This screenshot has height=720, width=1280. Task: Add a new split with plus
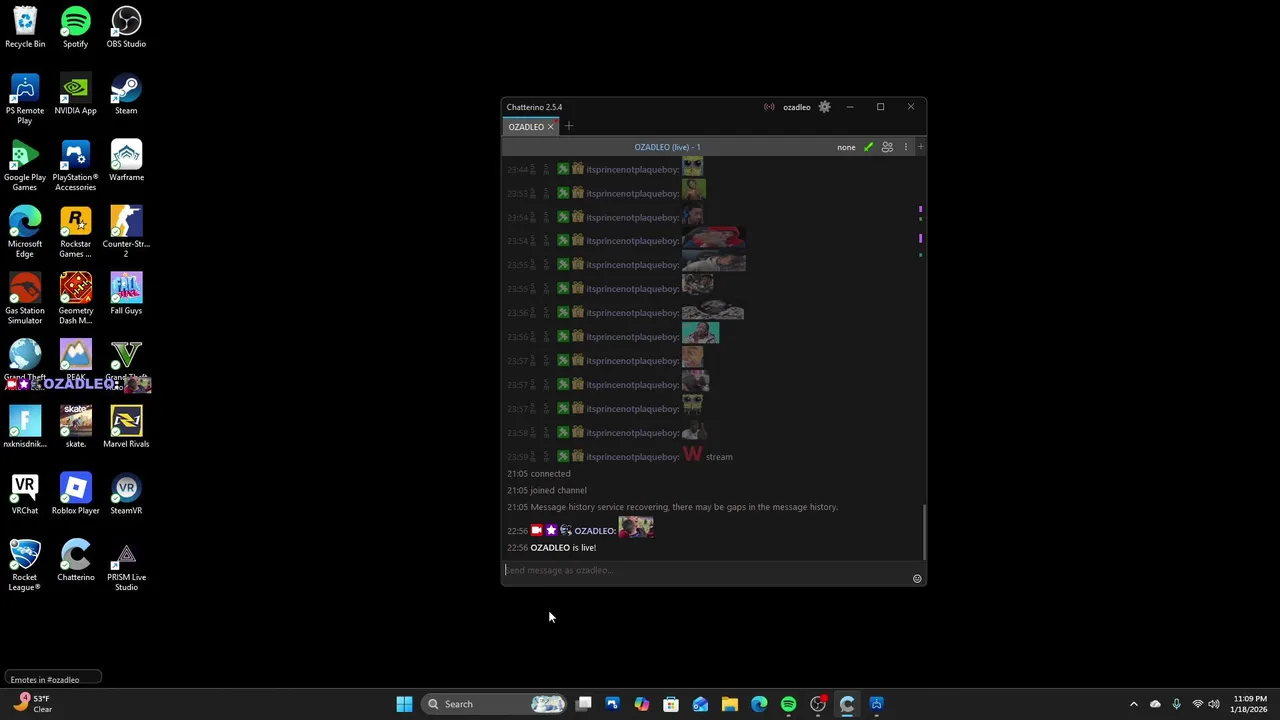(x=920, y=147)
